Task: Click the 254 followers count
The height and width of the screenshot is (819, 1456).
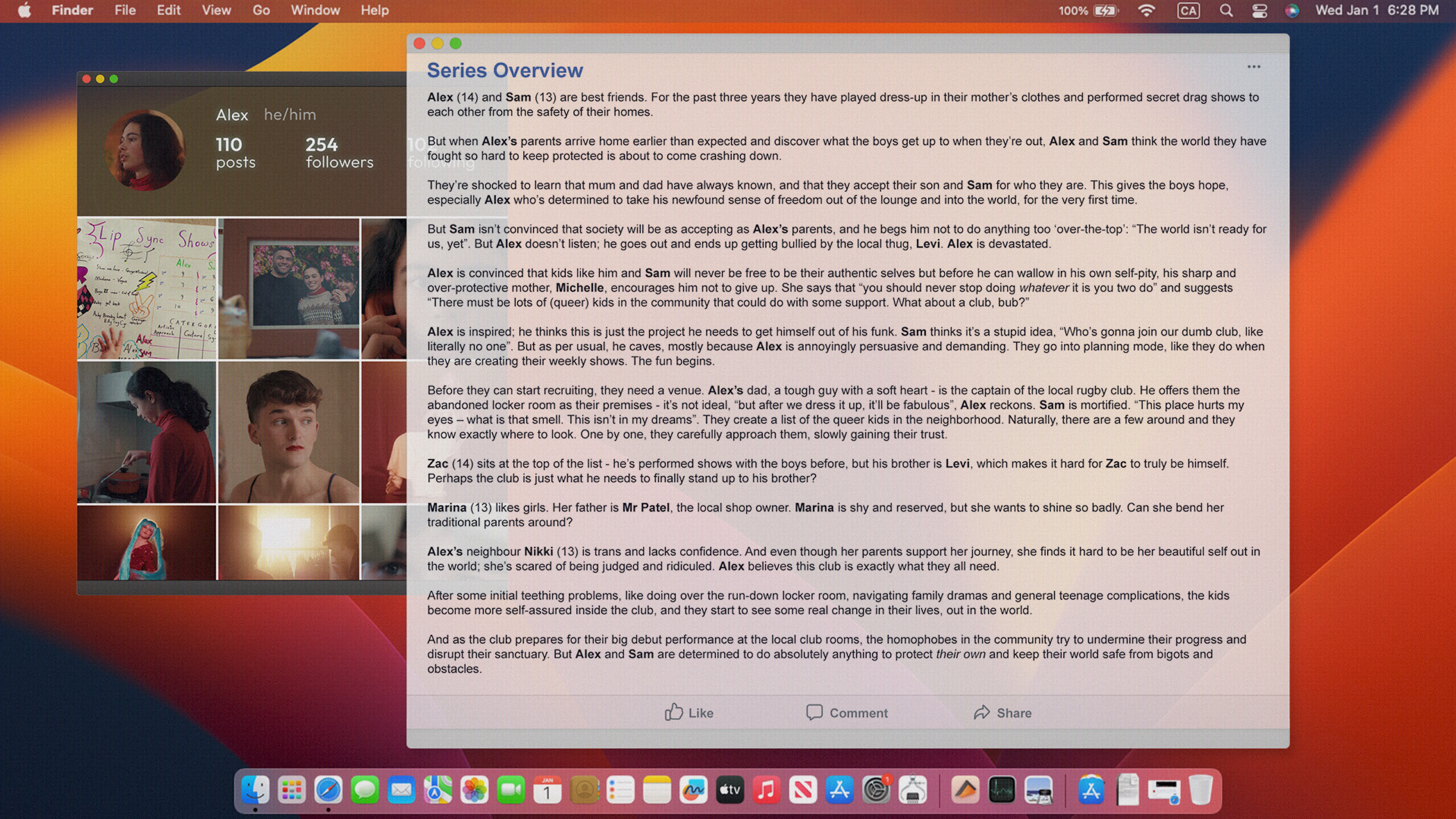Action: pyautogui.click(x=339, y=152)
